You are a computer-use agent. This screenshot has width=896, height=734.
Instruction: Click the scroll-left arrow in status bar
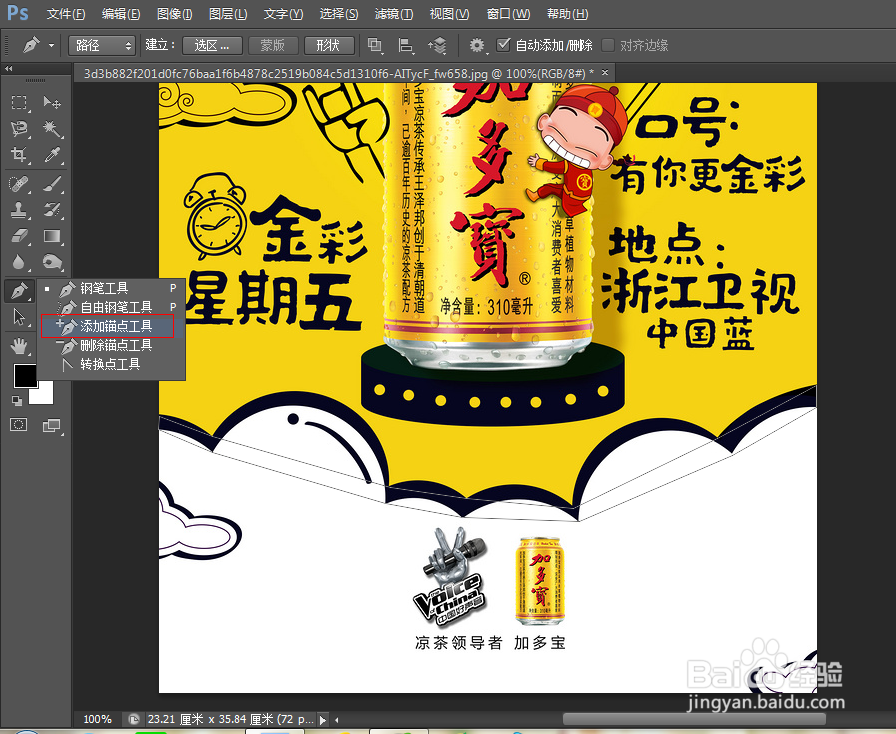(337, 720)
